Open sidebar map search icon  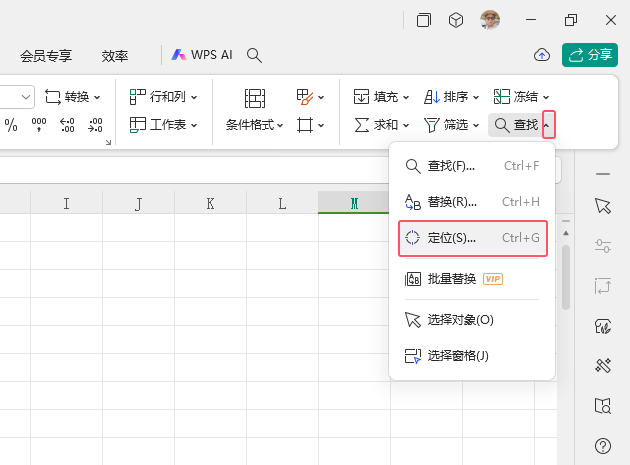point(603,406)
